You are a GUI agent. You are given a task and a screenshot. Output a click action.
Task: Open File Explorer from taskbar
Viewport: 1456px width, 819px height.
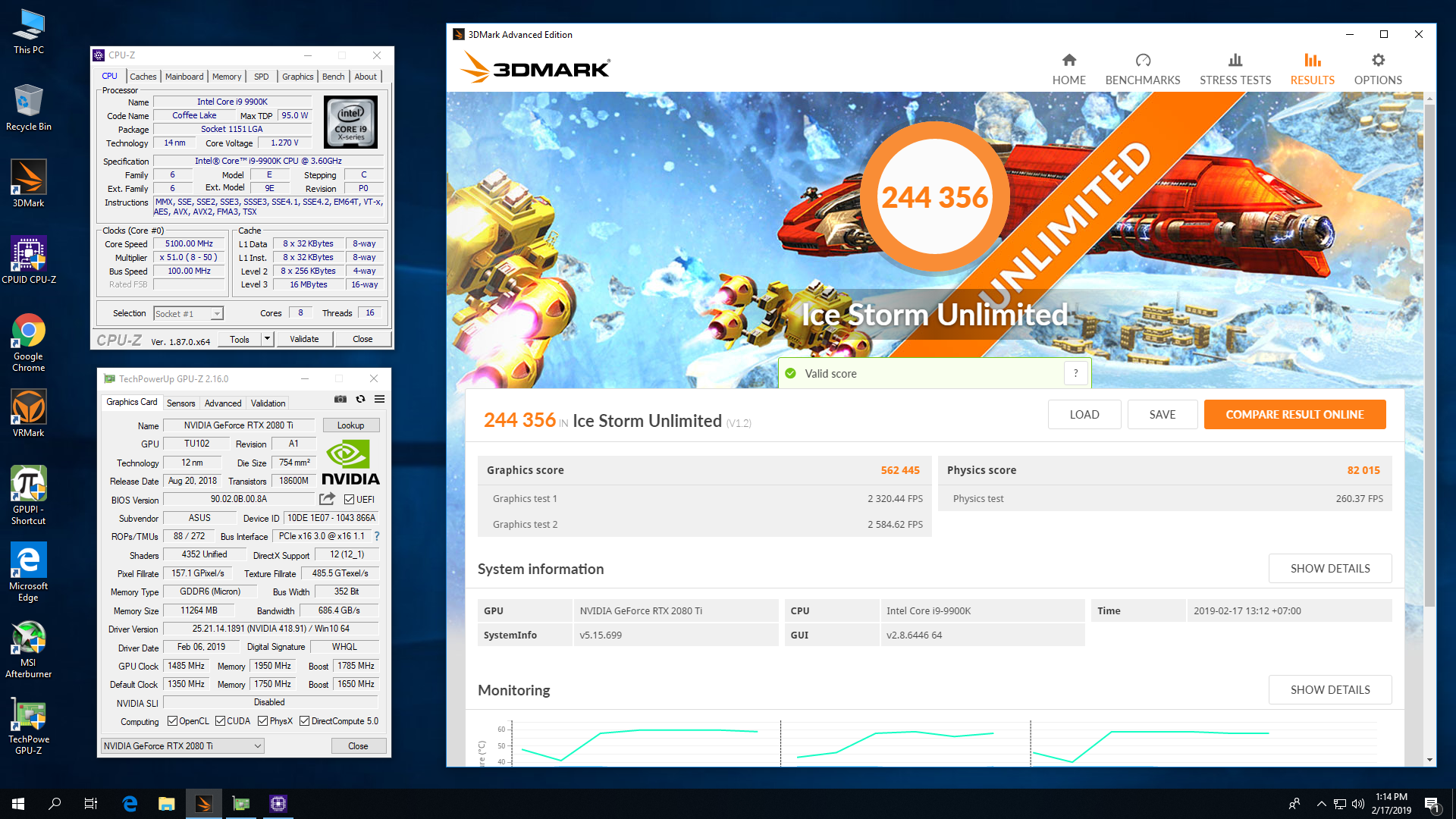[166, 804]
